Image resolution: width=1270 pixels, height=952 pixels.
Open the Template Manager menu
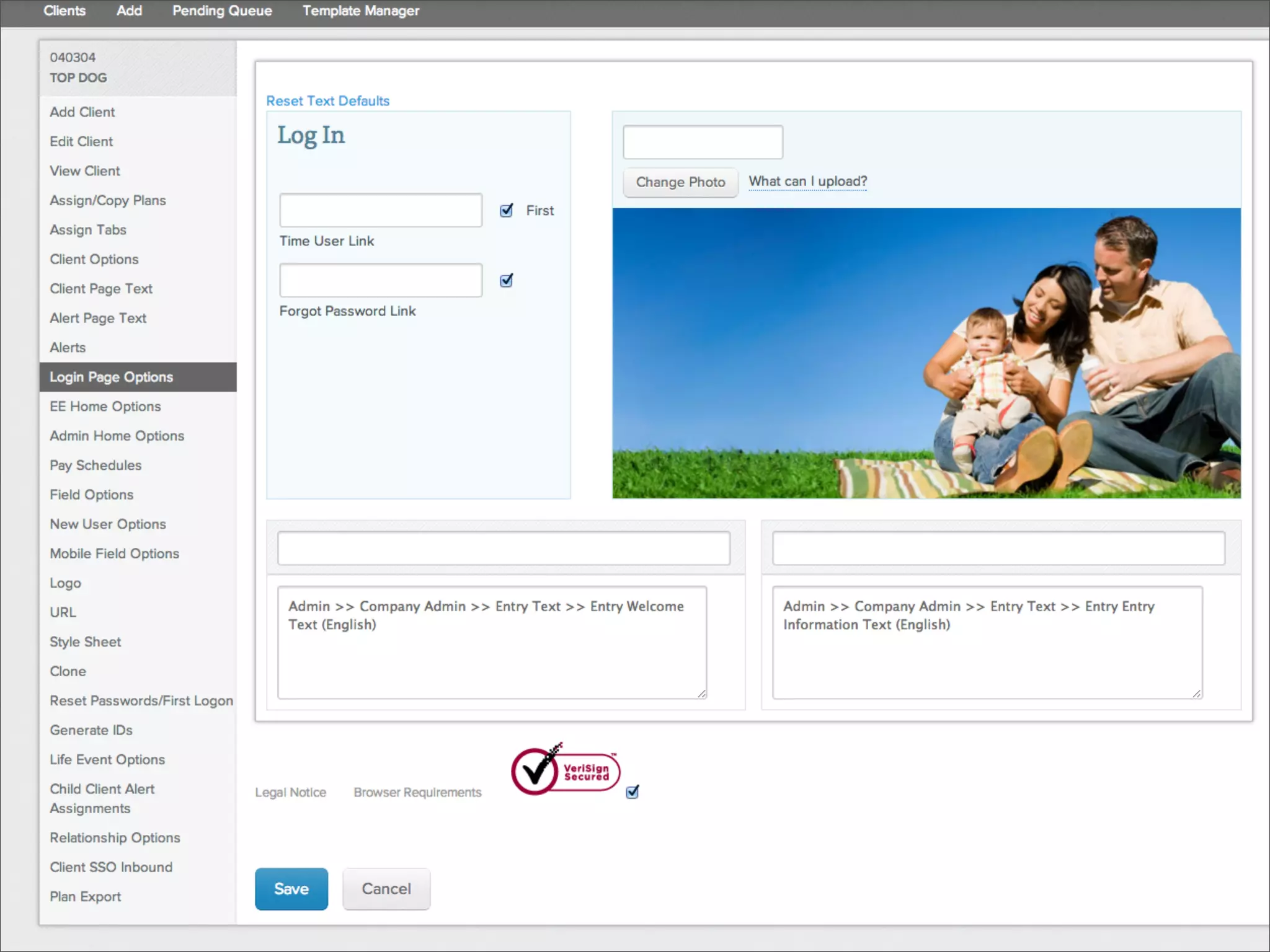360,11
